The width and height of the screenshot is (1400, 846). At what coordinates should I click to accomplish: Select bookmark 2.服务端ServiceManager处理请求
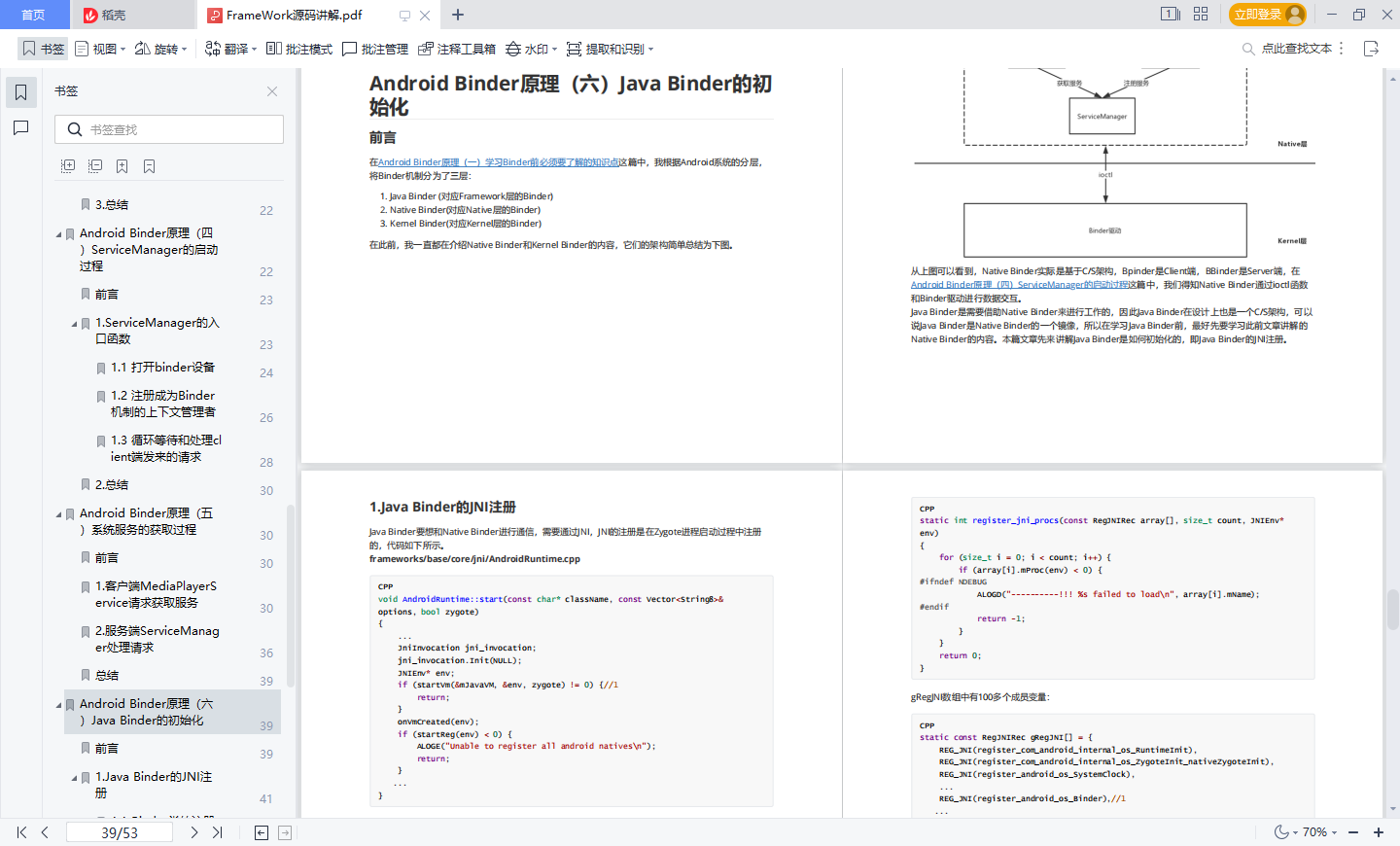[x=157, y=639]
